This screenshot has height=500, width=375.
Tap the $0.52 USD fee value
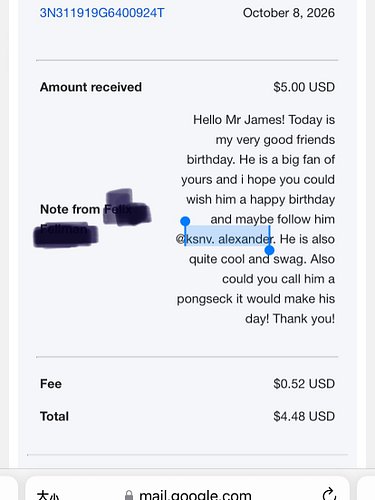point(304,384)
